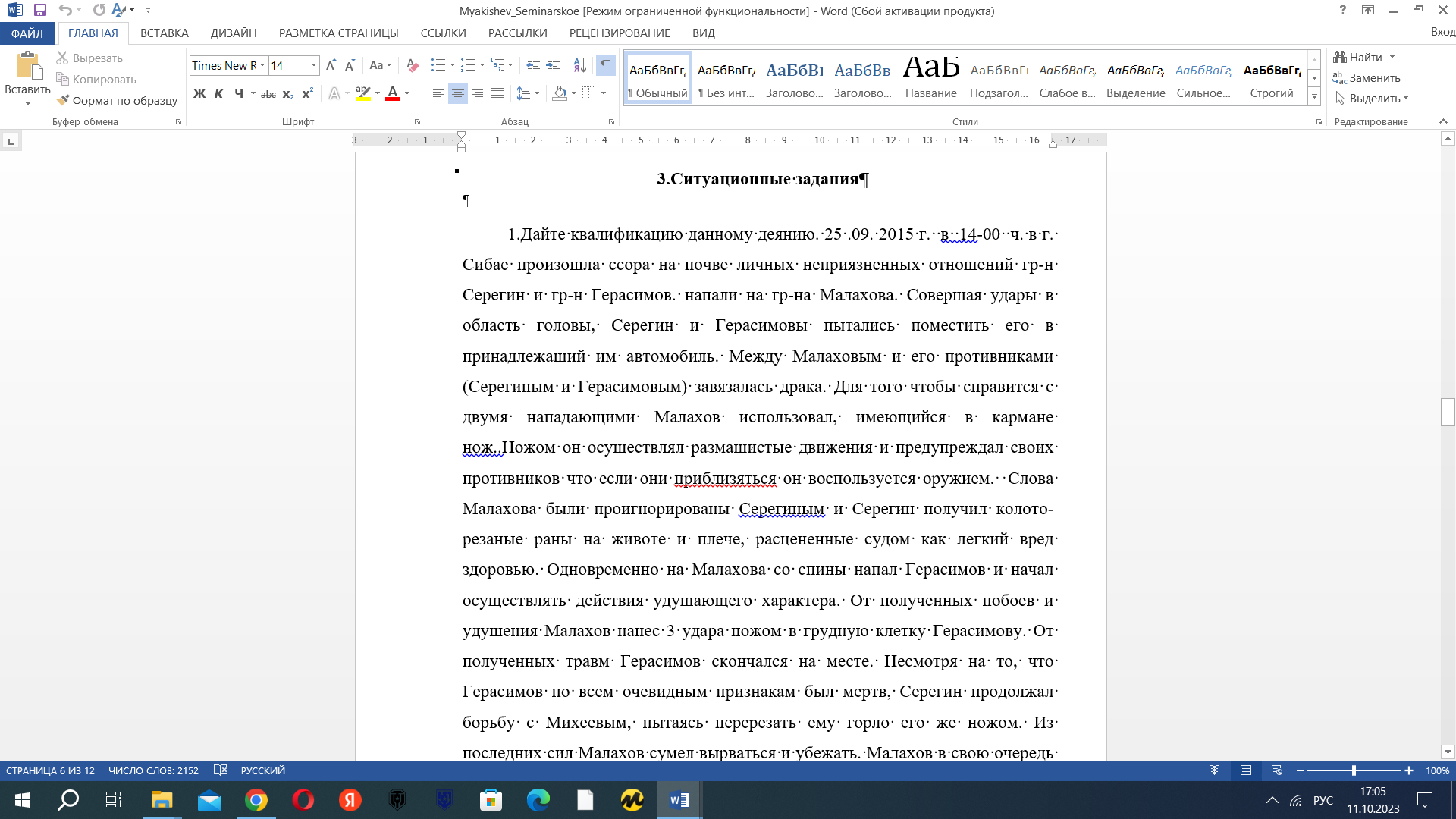Switch to Web Layout view

tap(1276, 770)
